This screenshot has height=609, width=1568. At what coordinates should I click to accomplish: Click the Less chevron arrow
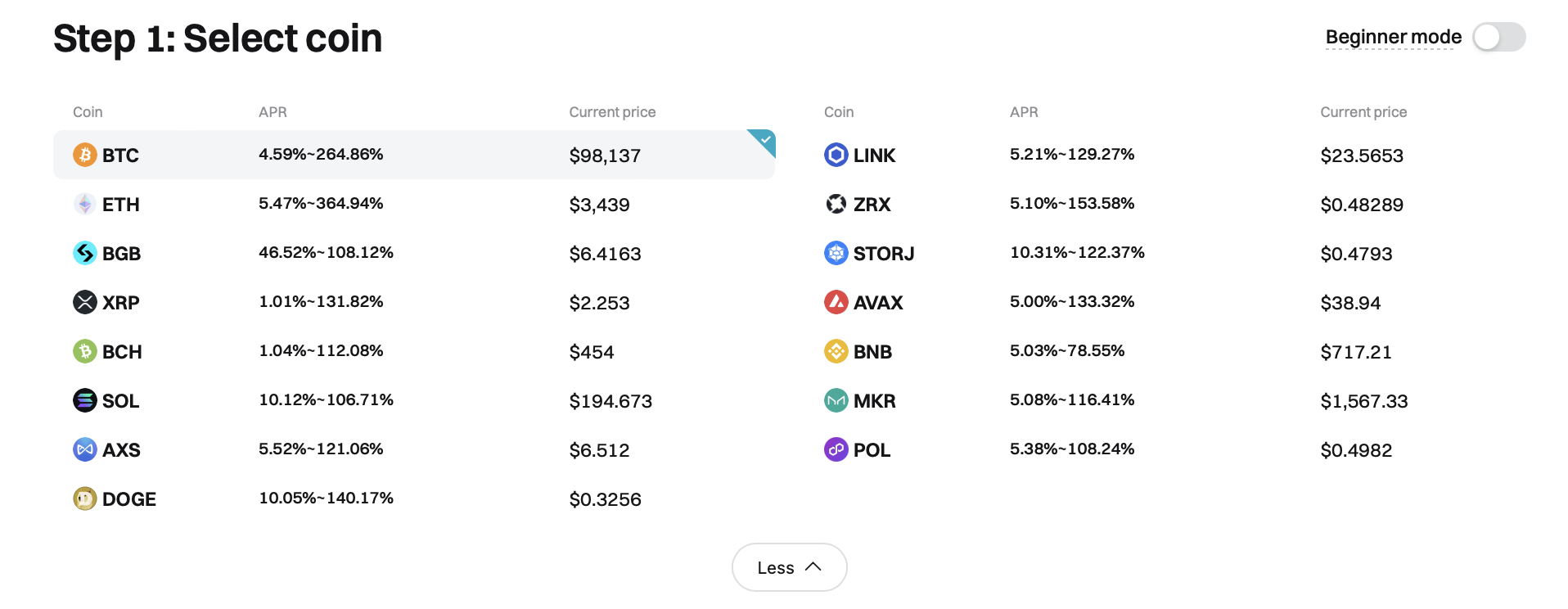point(813,566)
